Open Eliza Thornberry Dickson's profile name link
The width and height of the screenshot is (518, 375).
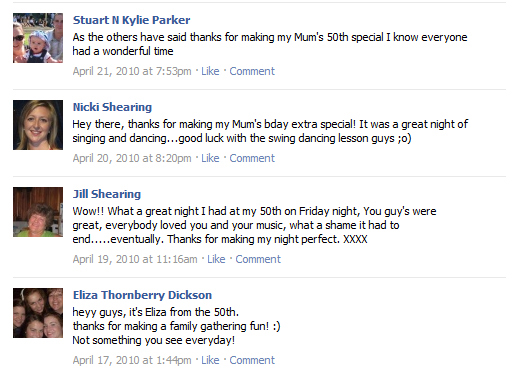[142, 295]
